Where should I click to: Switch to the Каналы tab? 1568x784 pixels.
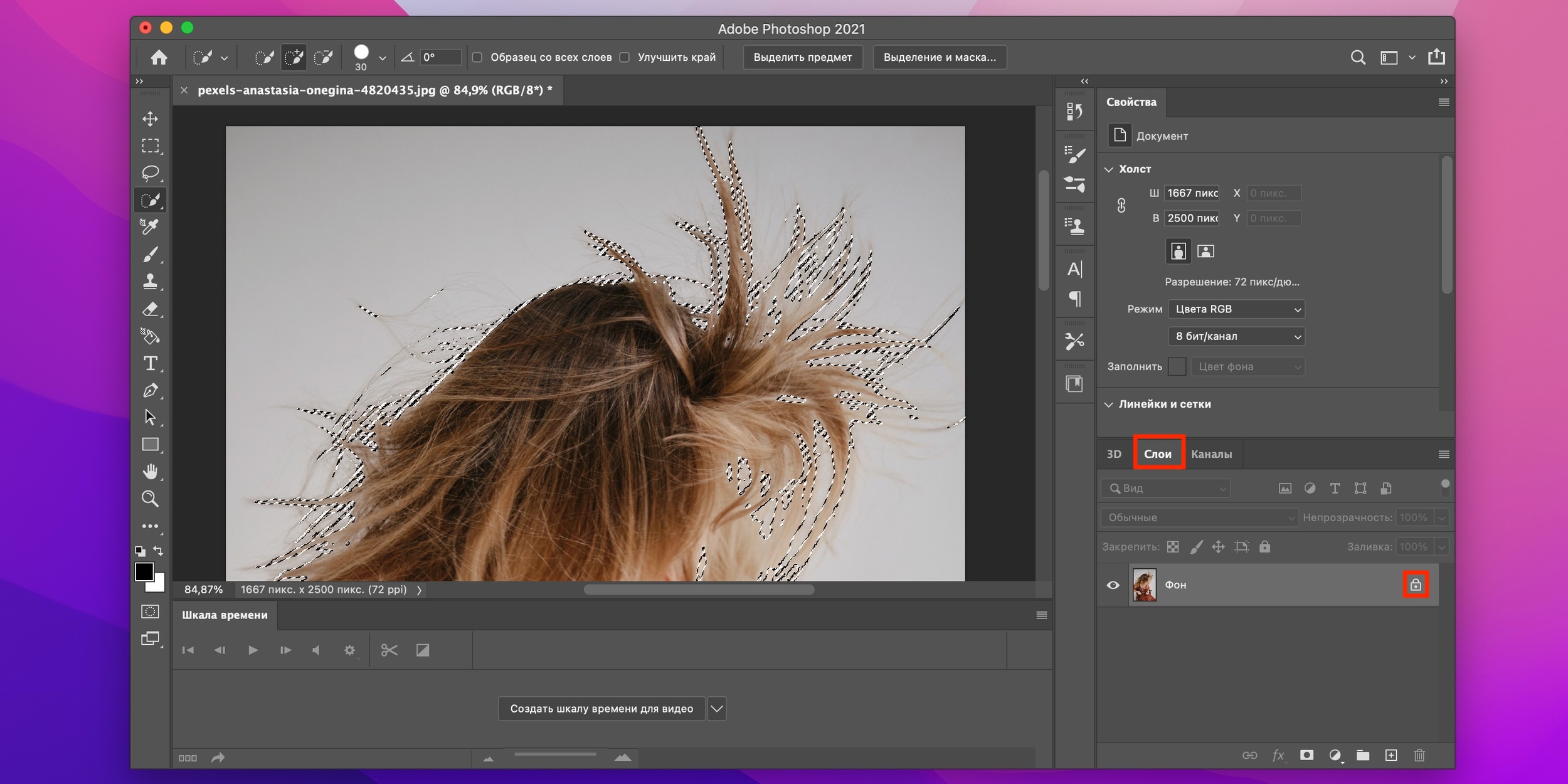coord(1211,454)
